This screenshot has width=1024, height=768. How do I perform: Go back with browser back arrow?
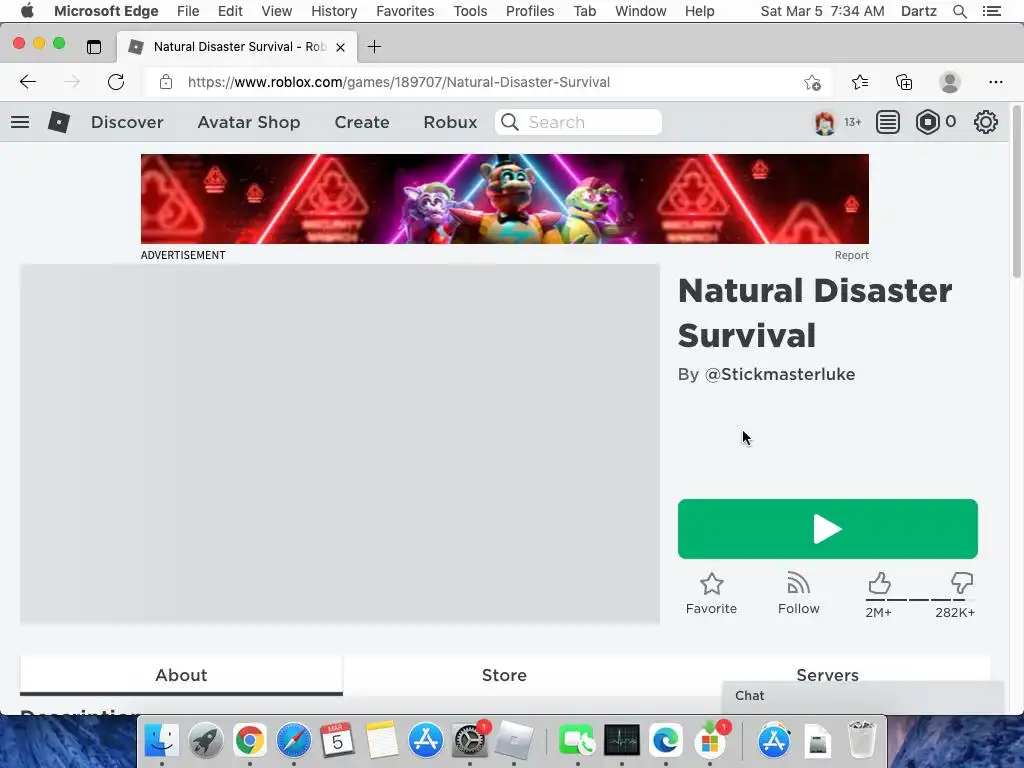pos(28,82)
